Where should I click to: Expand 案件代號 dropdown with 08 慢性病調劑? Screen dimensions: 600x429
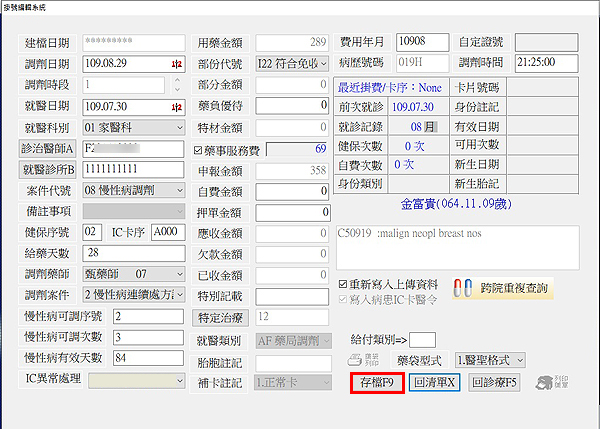[179, 190]
